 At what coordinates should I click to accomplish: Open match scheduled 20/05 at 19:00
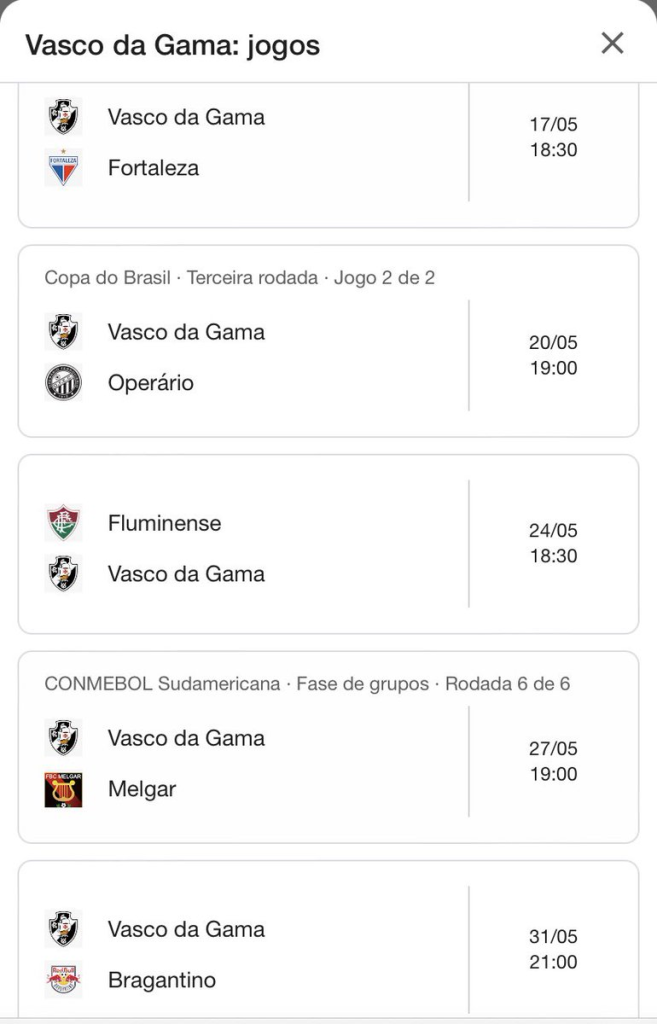click(553, 355)
